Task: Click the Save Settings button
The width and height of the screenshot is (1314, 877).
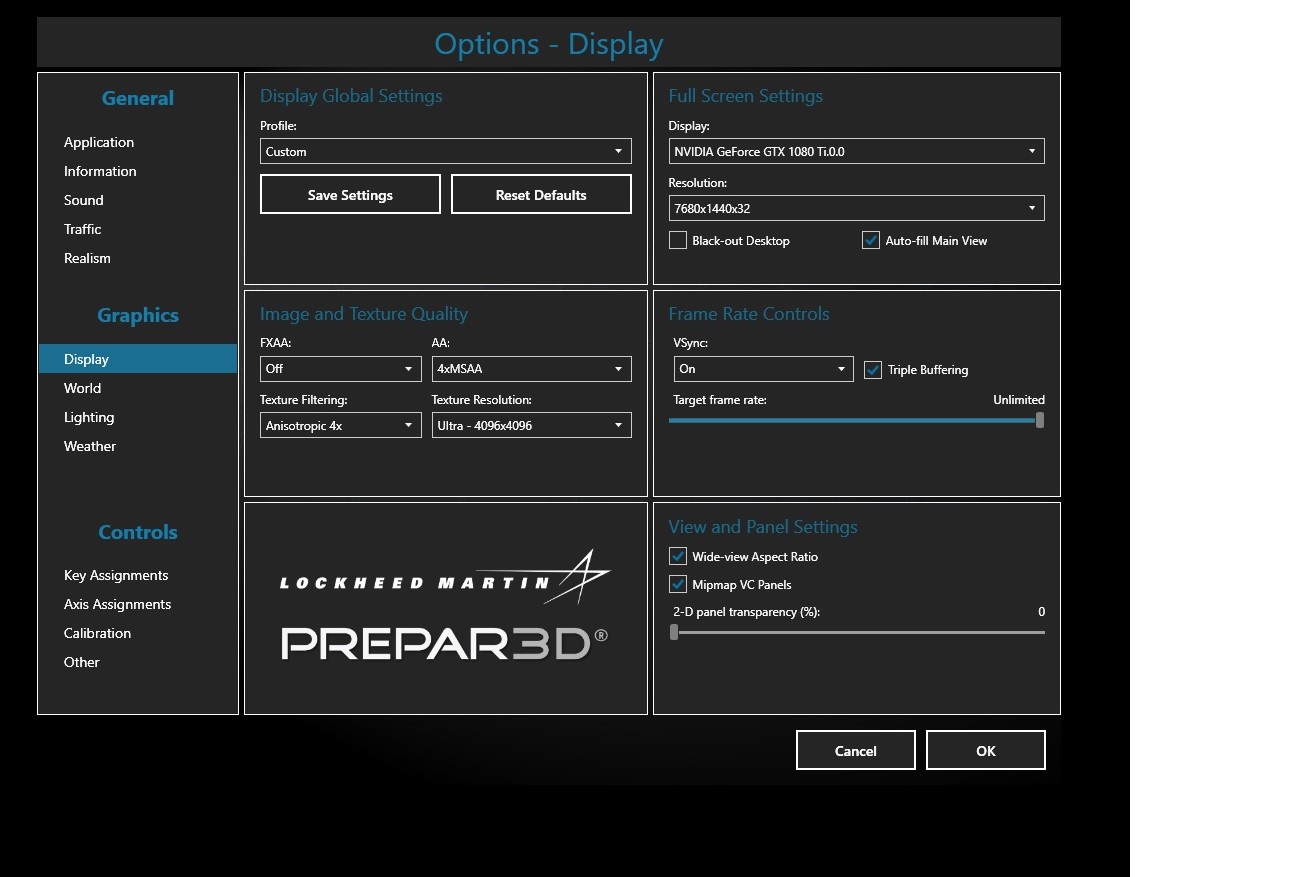Action: [350, 195]
